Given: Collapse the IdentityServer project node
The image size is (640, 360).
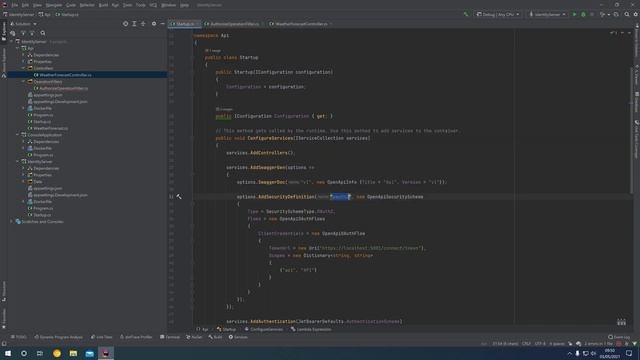Looking at the screenshot, I should [18, 162].
